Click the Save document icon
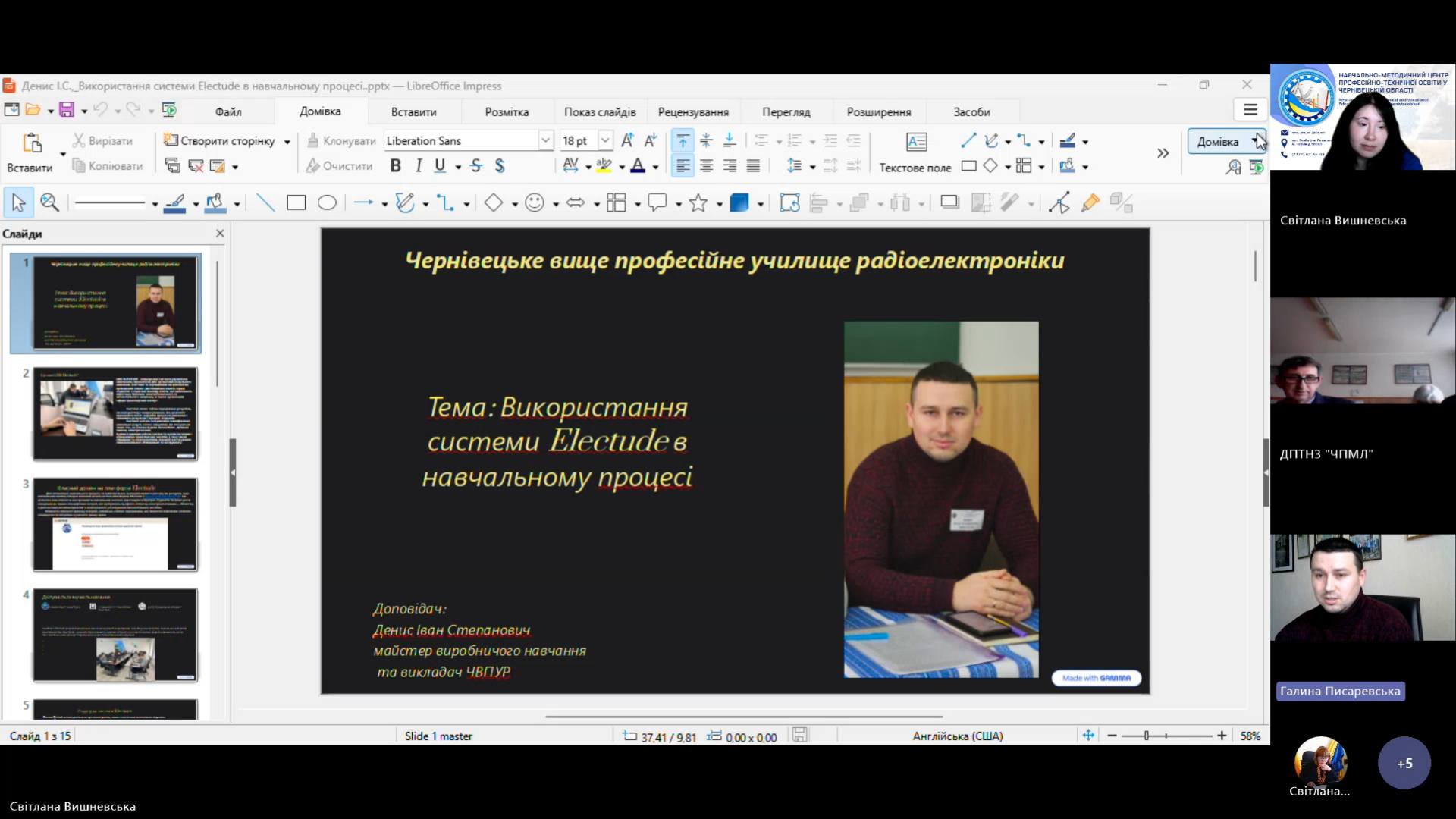This screenshot has height=819, width=1456. click(67, 110)
